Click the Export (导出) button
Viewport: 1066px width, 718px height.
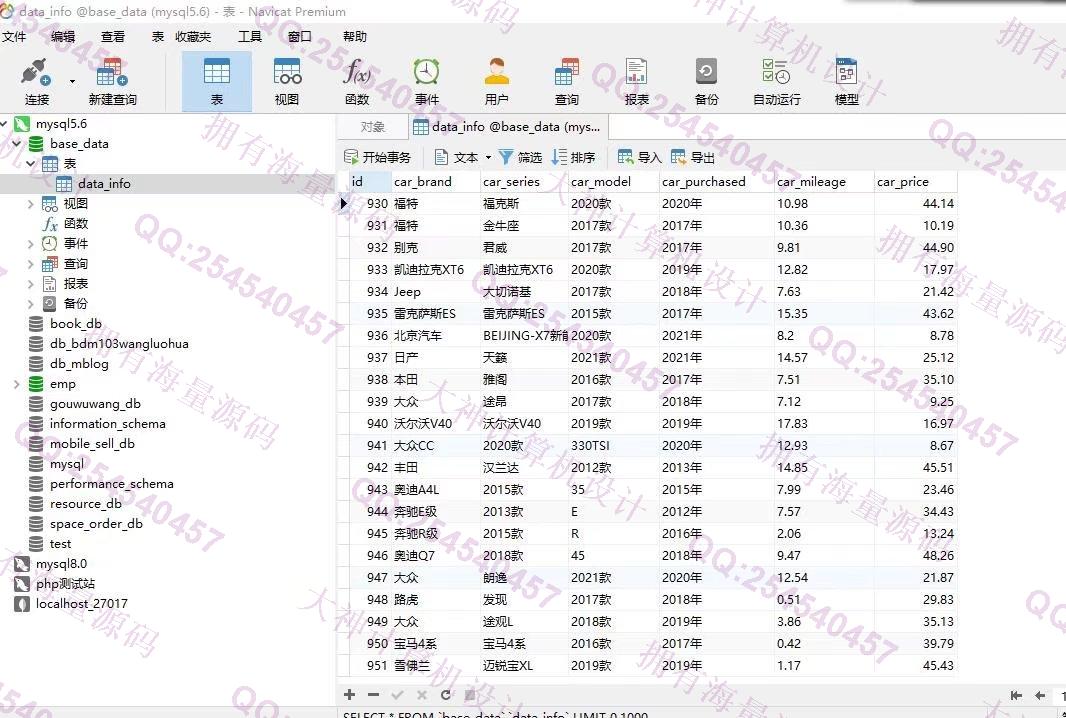coord(693,158)
